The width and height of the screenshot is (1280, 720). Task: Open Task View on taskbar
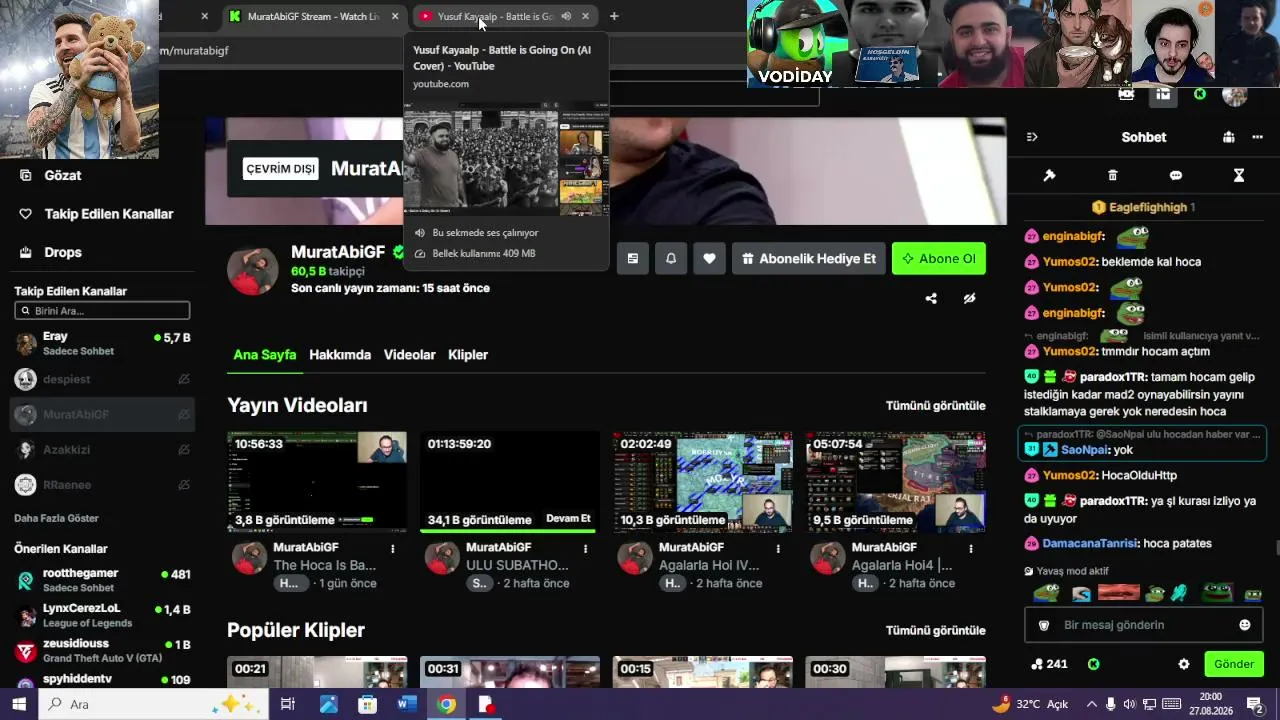point(288,704)
